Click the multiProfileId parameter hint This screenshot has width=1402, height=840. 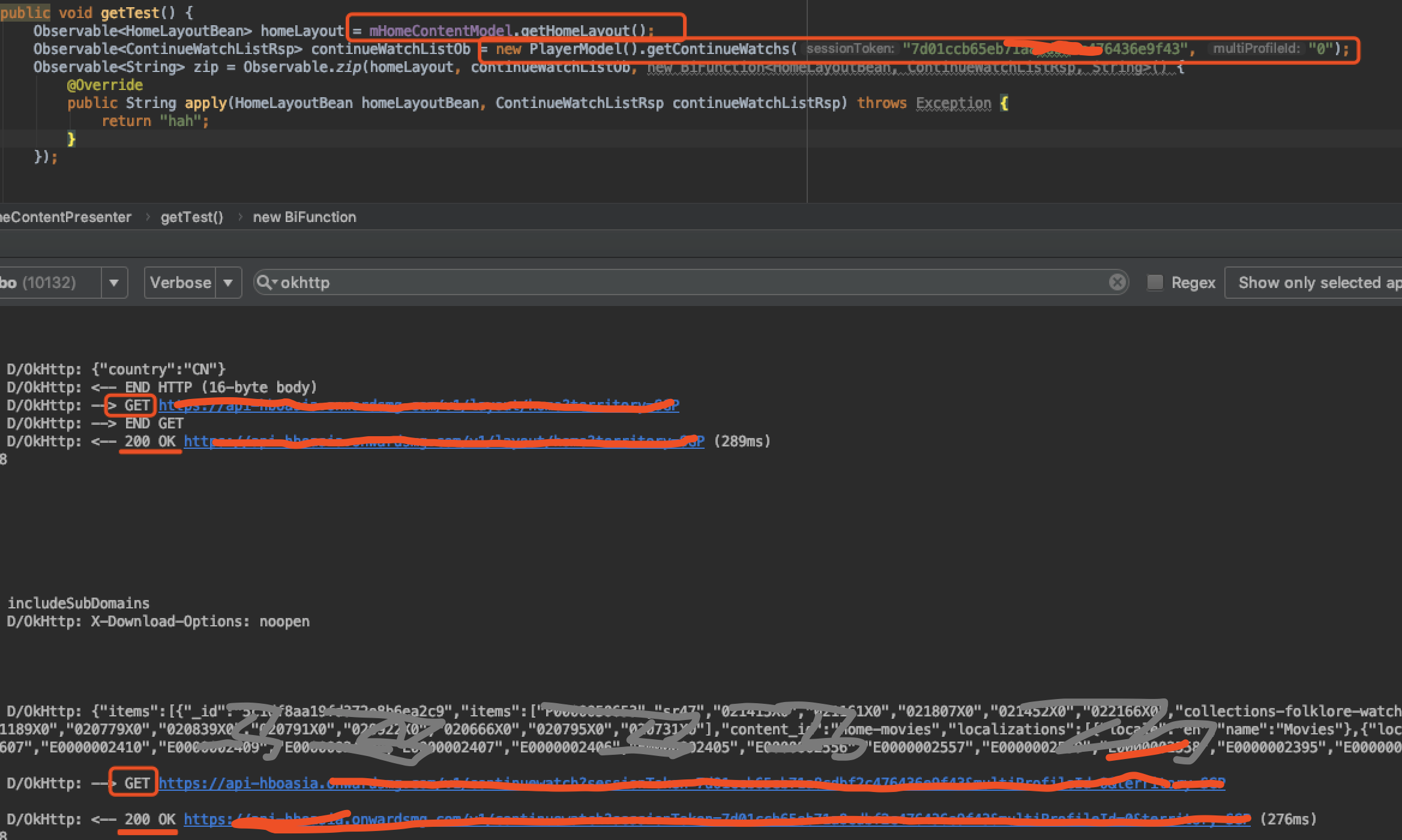1256,49
